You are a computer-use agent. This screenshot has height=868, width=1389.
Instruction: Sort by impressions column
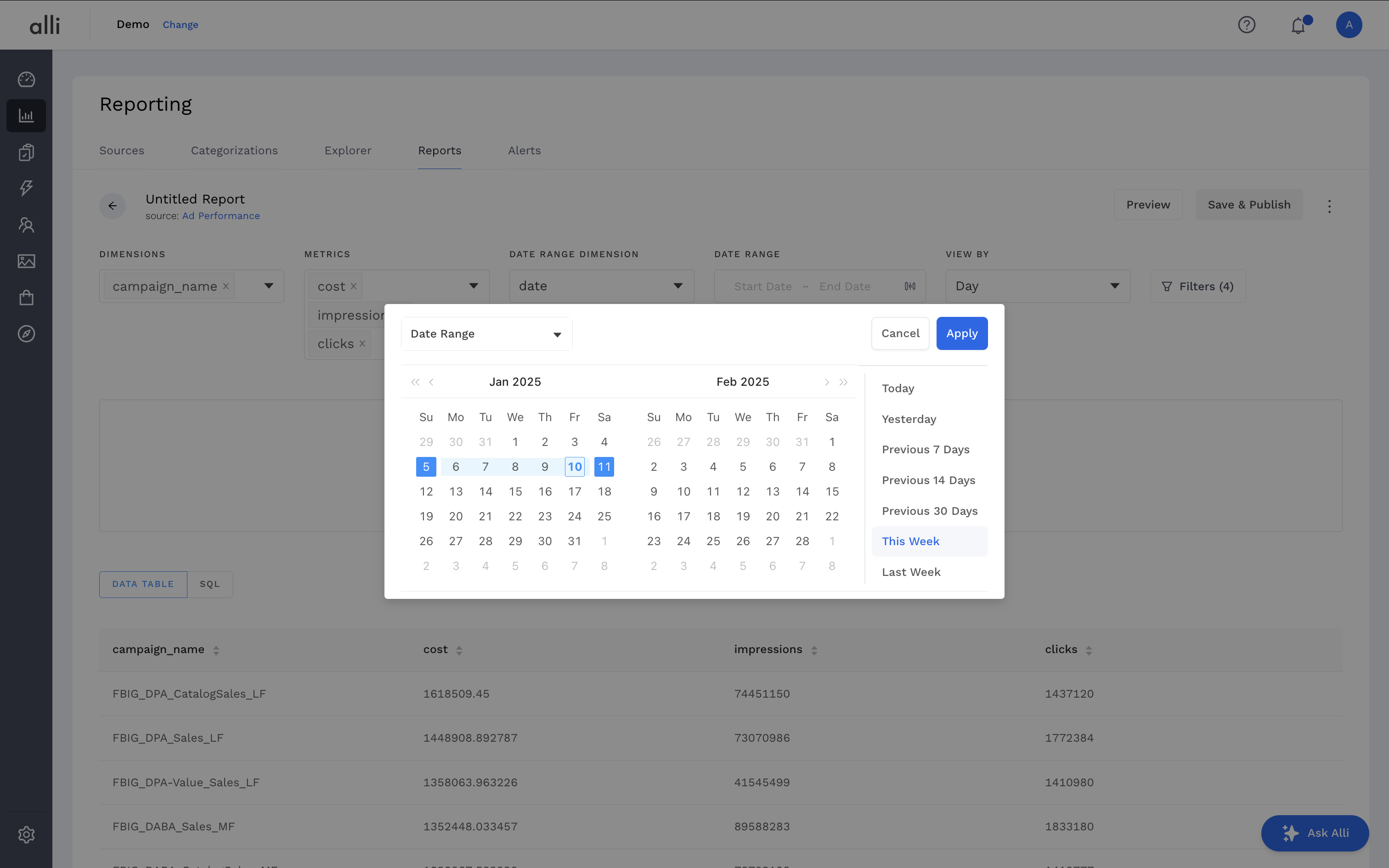814,650
